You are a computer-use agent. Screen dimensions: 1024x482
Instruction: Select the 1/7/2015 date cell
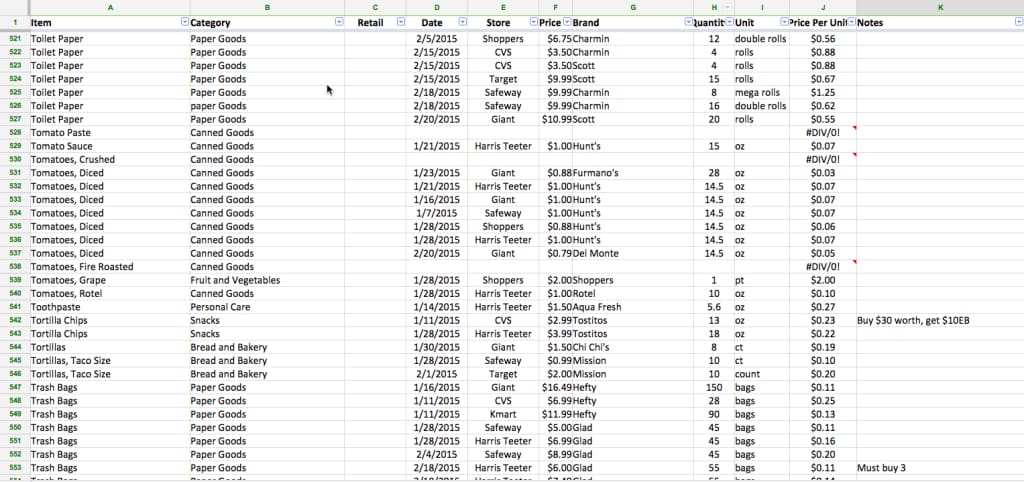pyautogui.click(x=437, y=213)
